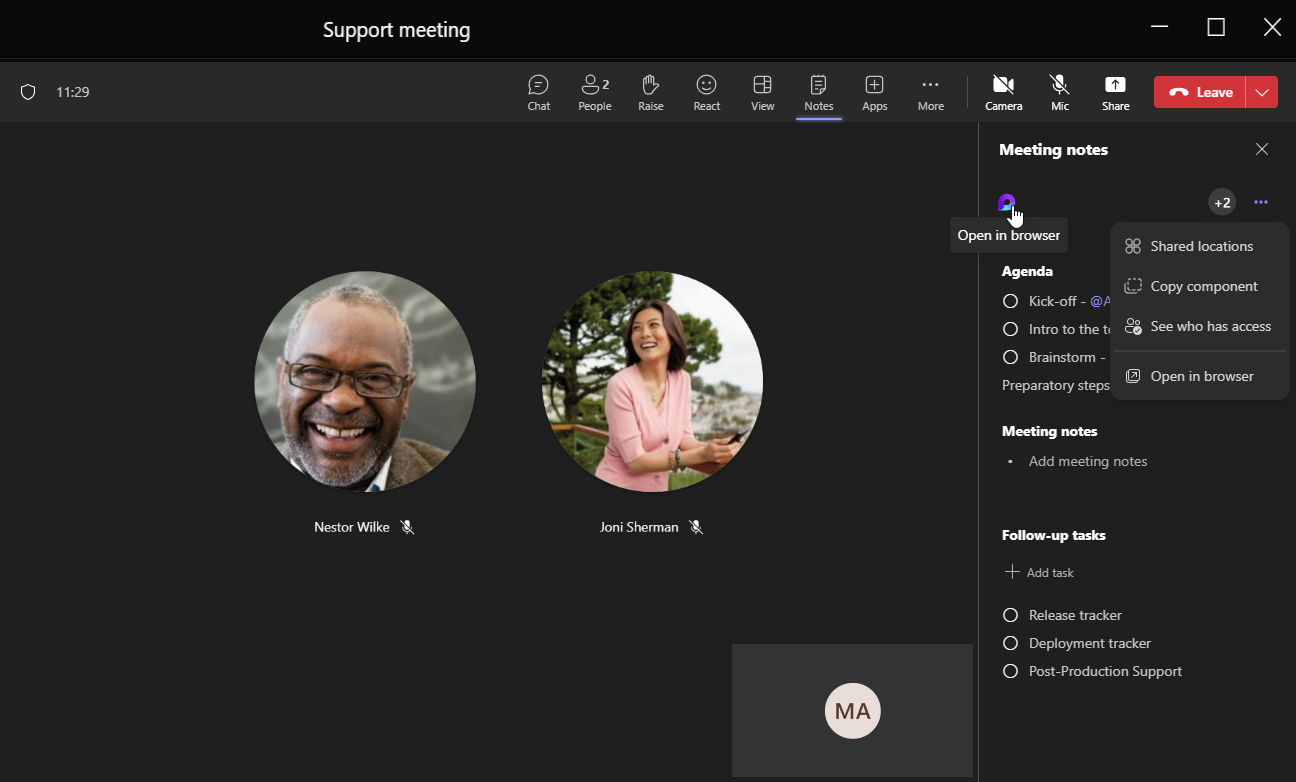Open the Apps panel
Image resolution: width=1296 pixels, height=782 pixels.
point(874,91)
